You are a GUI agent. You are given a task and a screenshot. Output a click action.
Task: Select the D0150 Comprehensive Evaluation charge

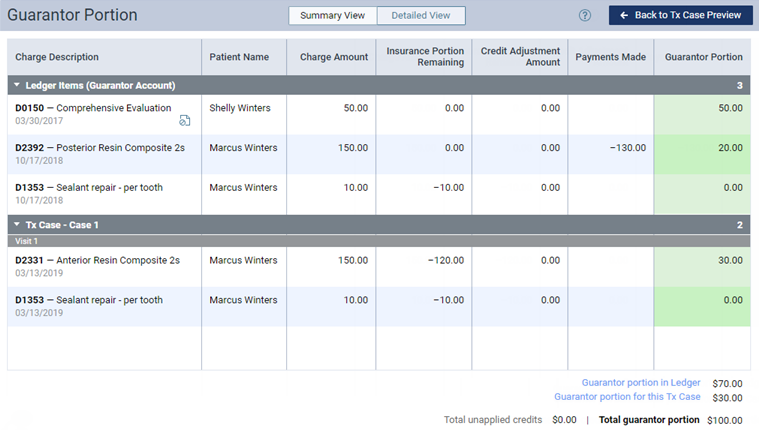(x=93, y=108)
